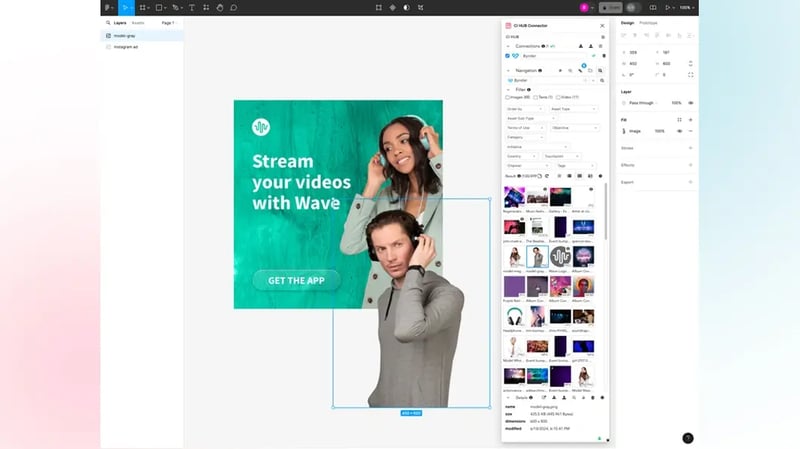800x449 pixels.
Task: Click the search icon in Layers panel
Action: click(x=108, y=23)
